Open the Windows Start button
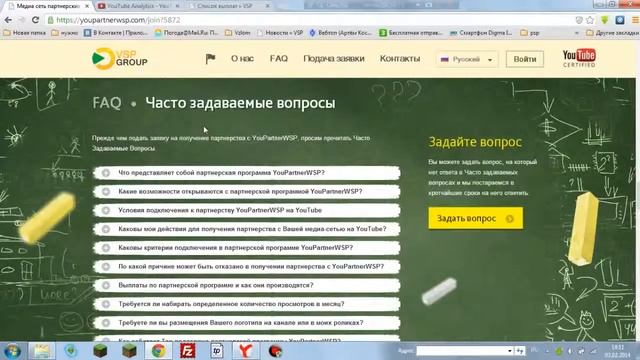Screen dimensions: 640x360 pyautogui.click(x=12, y=351)
